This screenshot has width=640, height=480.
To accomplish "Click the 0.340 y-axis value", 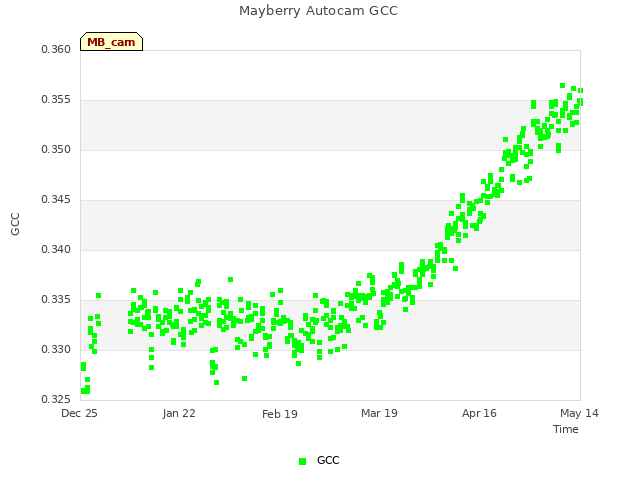I will (x=56, y=249).
